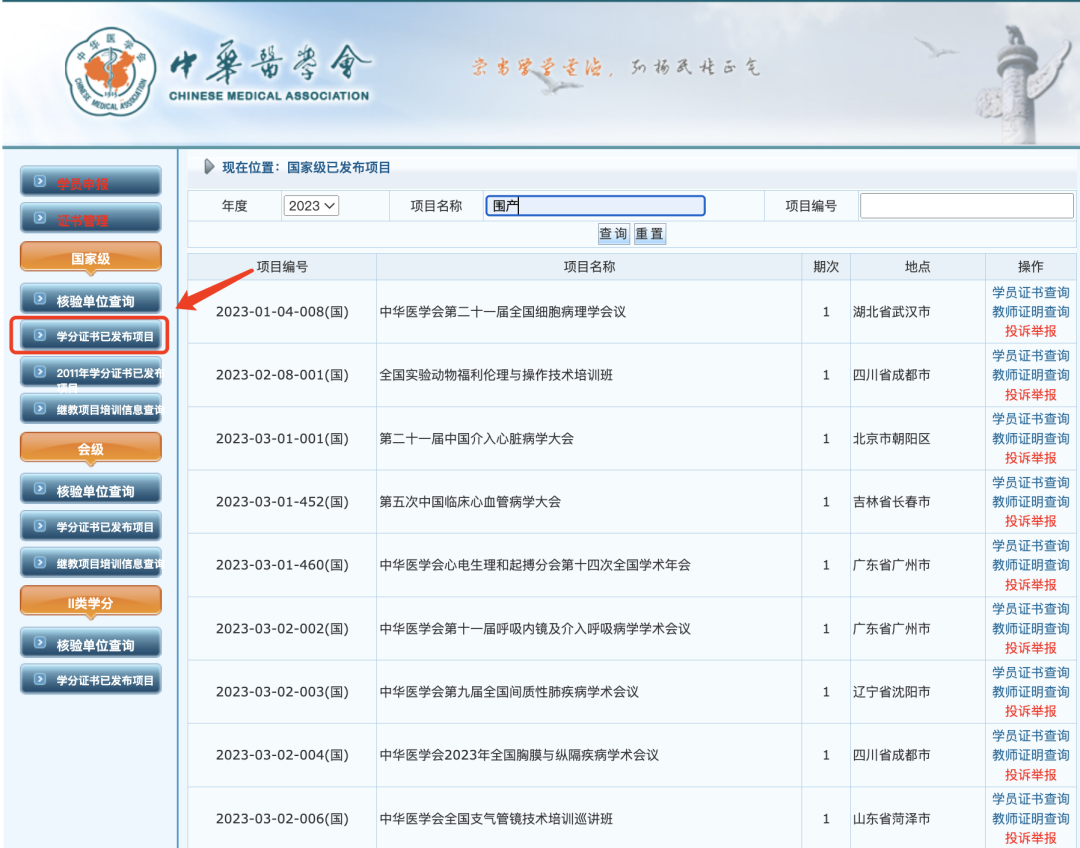Click 学员证书查询 for project 2023-03-01-460
The width and height of the screenshot is (1080, 848).
[1030, 546]
